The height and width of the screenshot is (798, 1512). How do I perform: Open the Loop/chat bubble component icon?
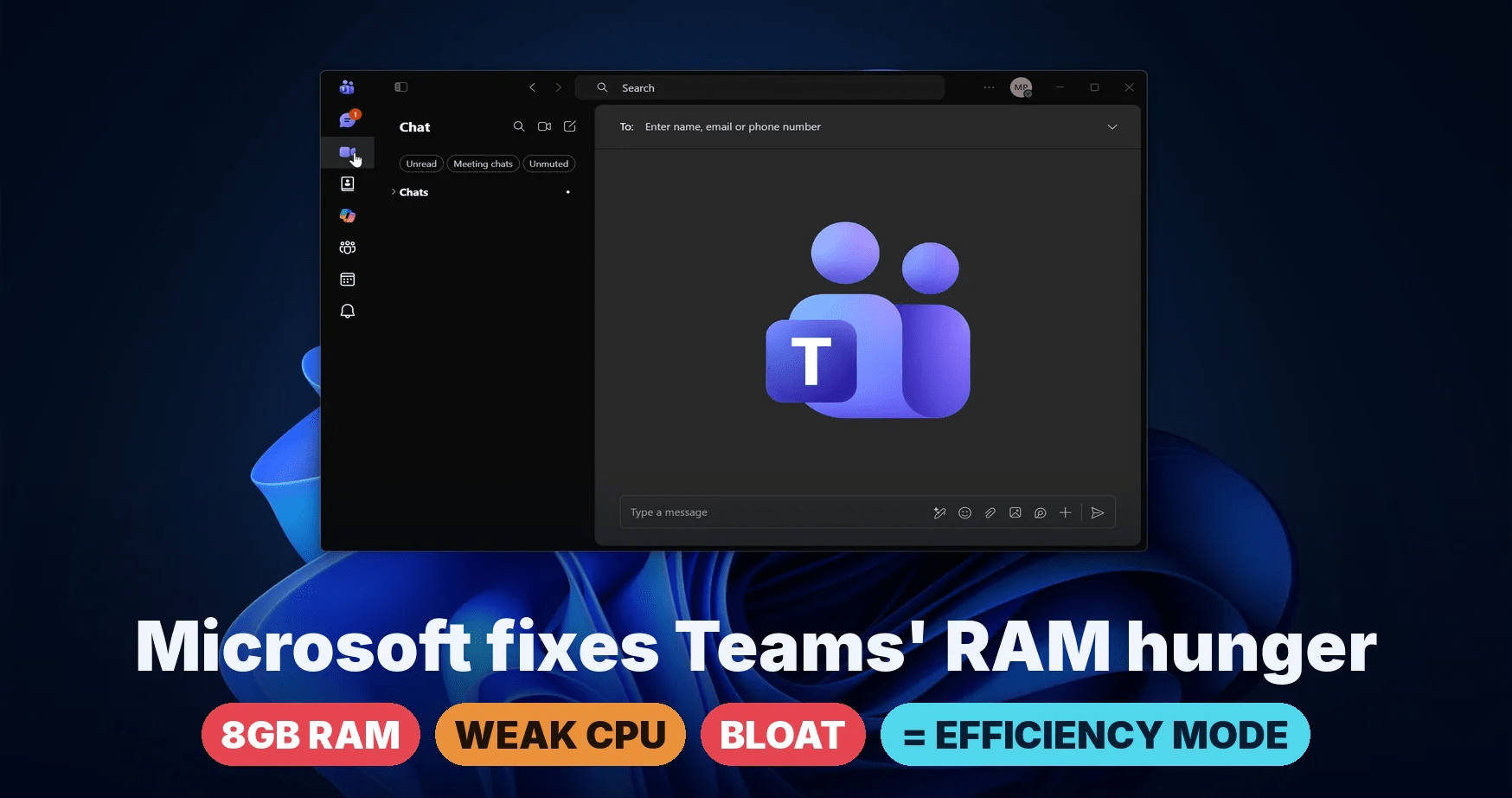tap(1041, 512)
